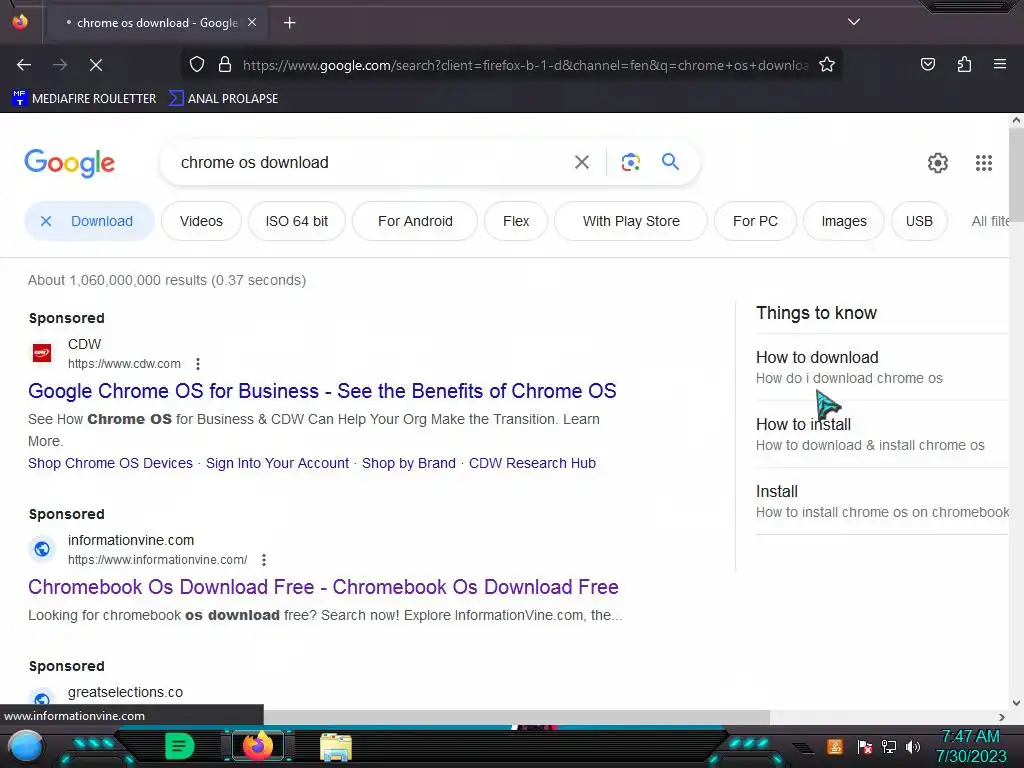This screenshot has height=768, width=1024.
Task: Open the network tray icon
Action: (888, 746)
